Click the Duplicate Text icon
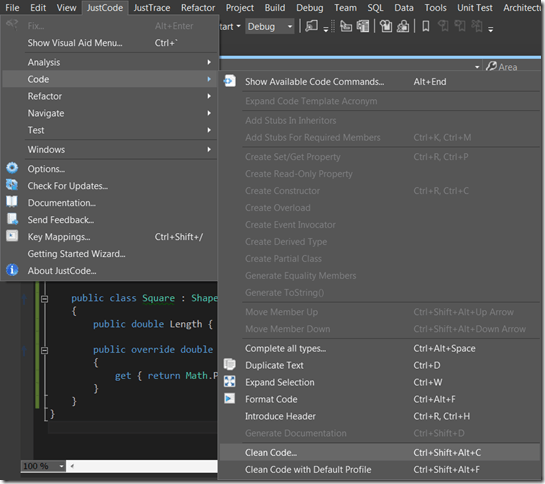 (x=229, y=364)
